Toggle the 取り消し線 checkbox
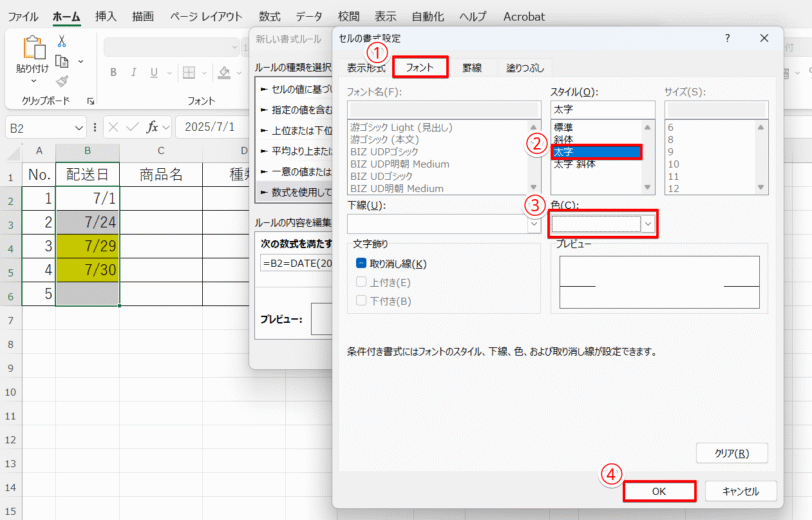Screen dimensions: 812x520 (x=361, y=264)
